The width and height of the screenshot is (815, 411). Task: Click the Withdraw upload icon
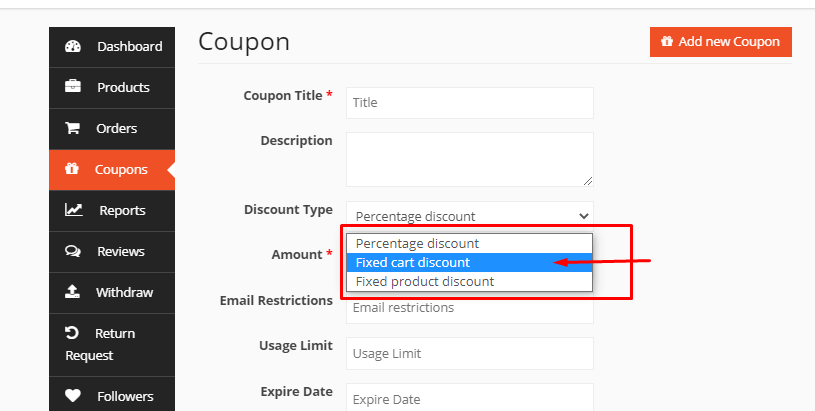point(73,292)
